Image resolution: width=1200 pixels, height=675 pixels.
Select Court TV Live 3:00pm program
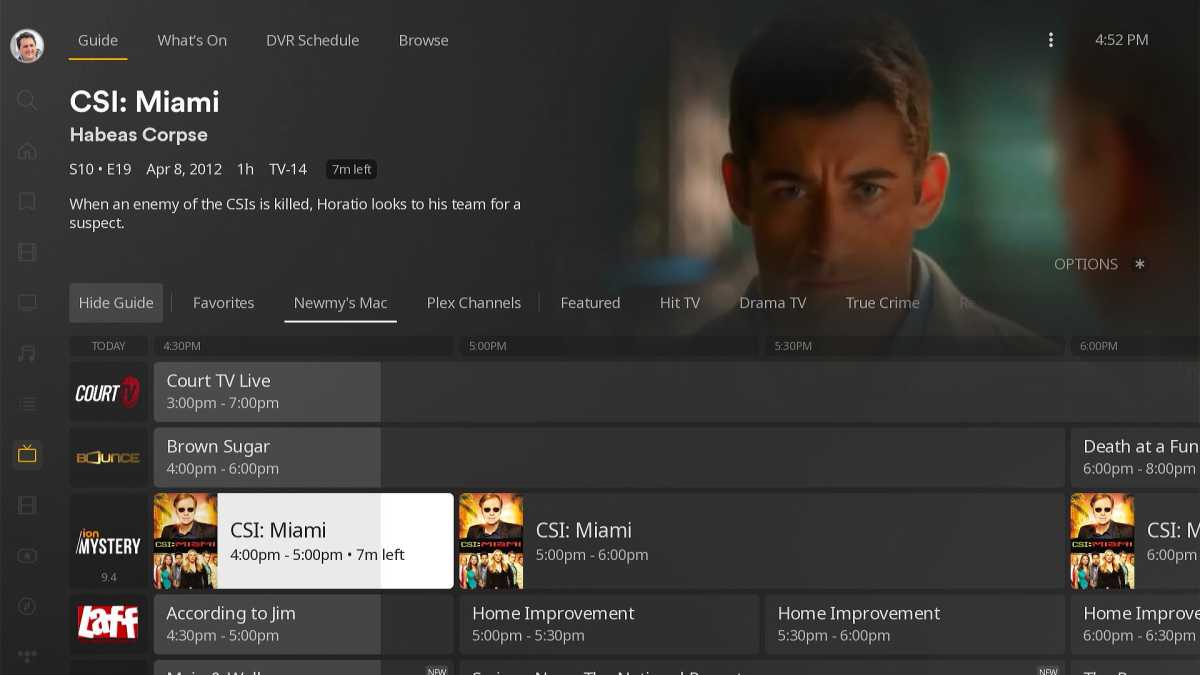pos(676,392)
